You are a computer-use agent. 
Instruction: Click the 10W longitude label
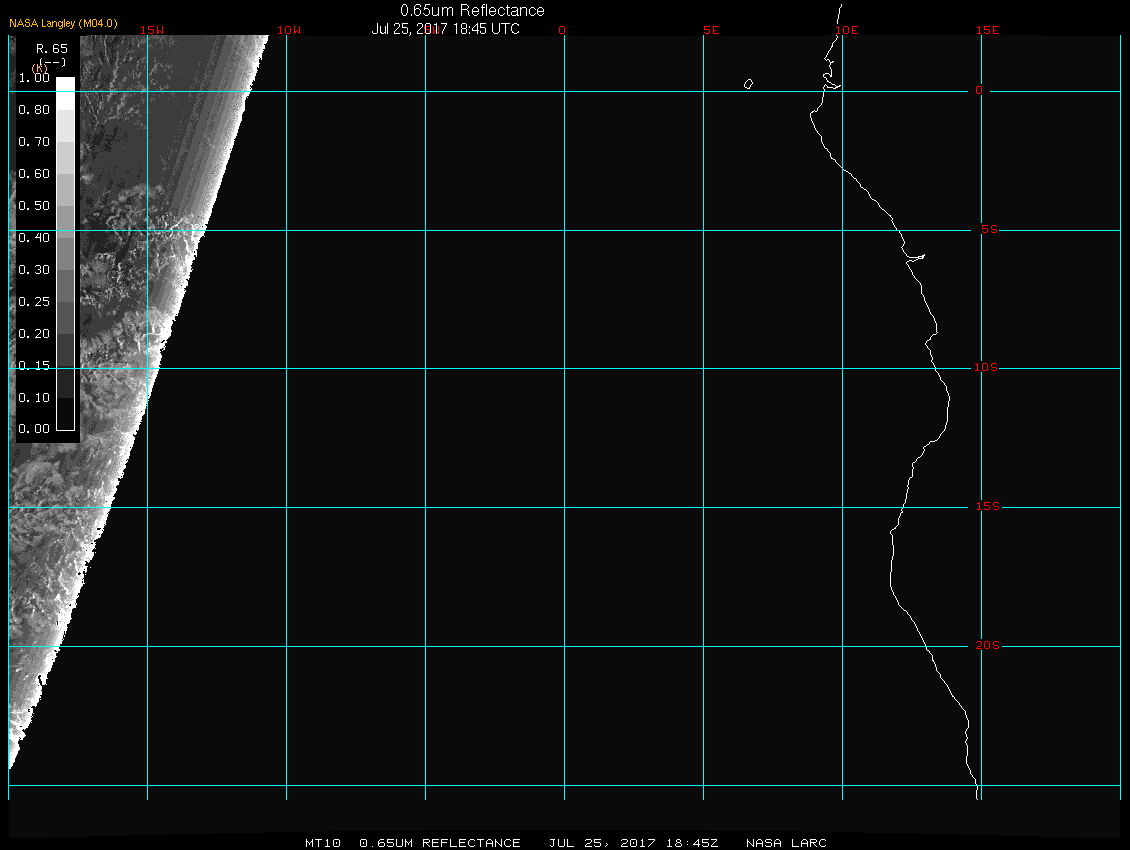pos(288,30)
